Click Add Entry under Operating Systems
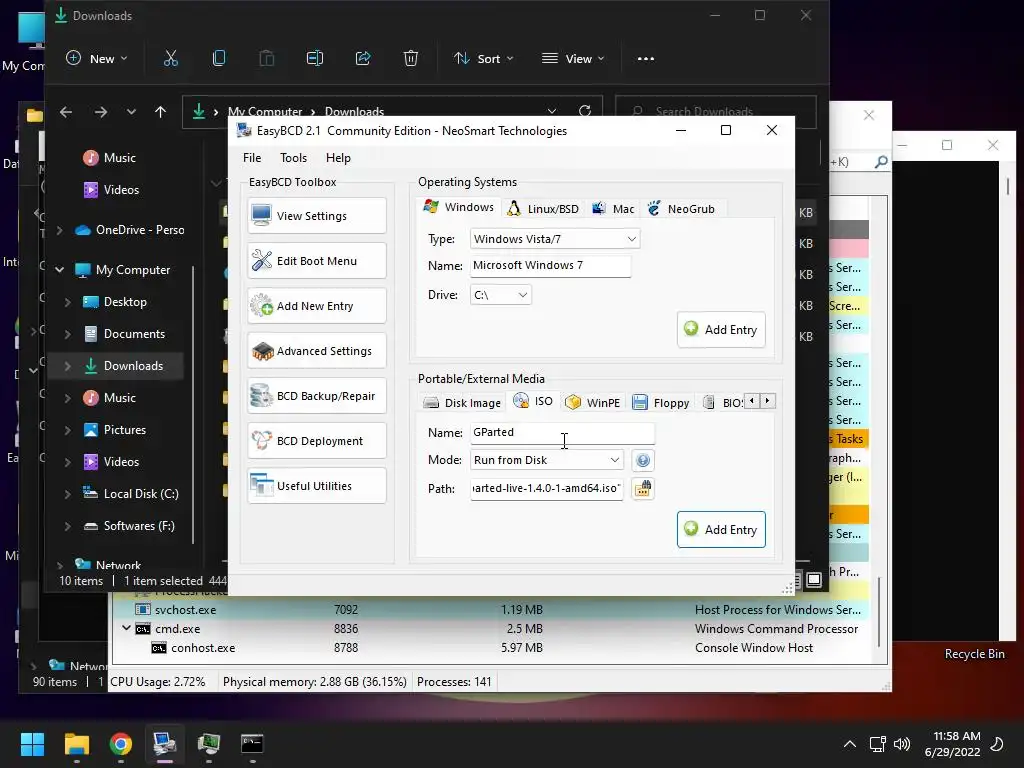Viewport: 1024px width, 768px height. [721, 330]
